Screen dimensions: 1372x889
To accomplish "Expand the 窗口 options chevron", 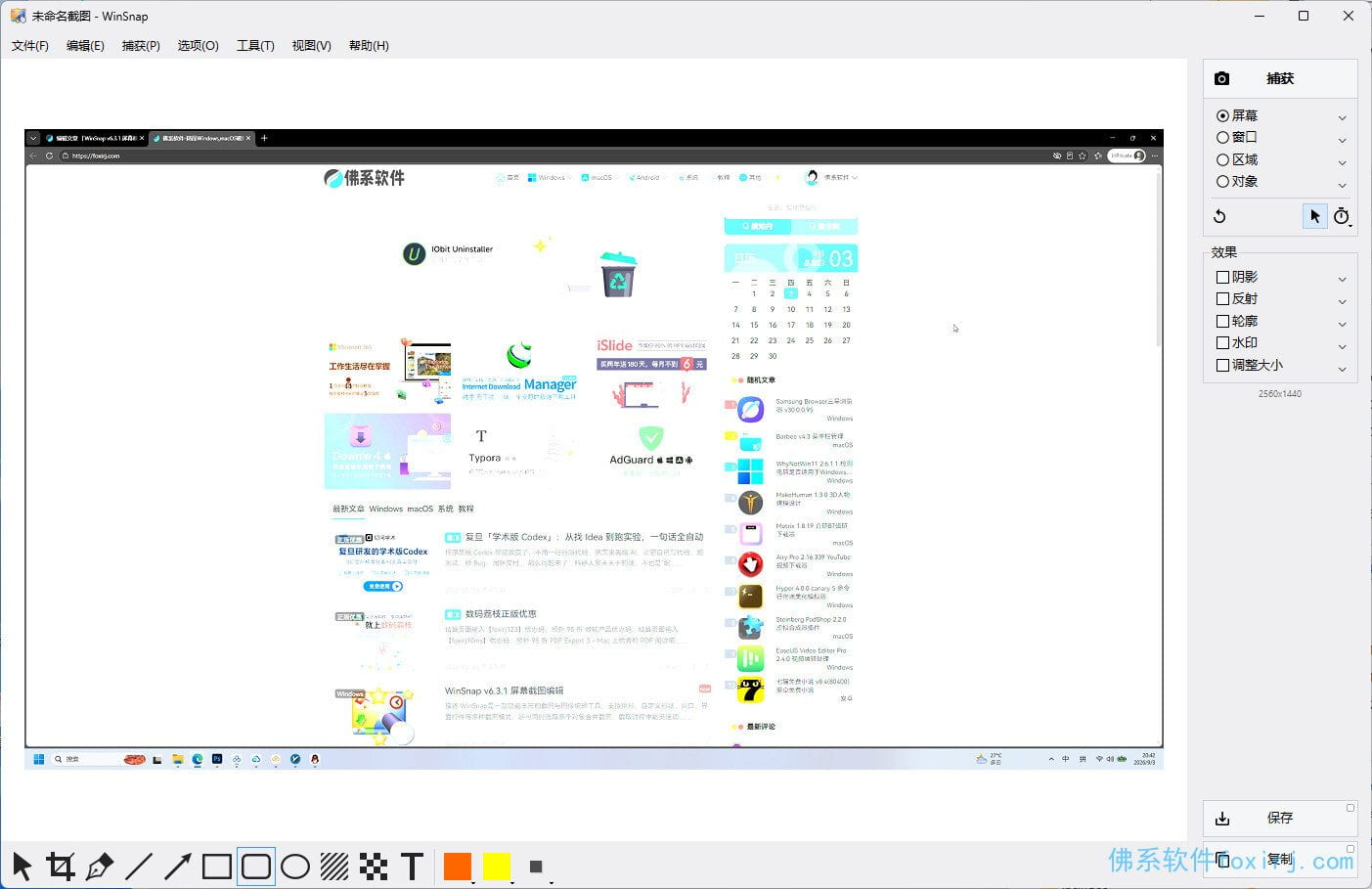I will pyautogui.click(x=1342, y=140).
